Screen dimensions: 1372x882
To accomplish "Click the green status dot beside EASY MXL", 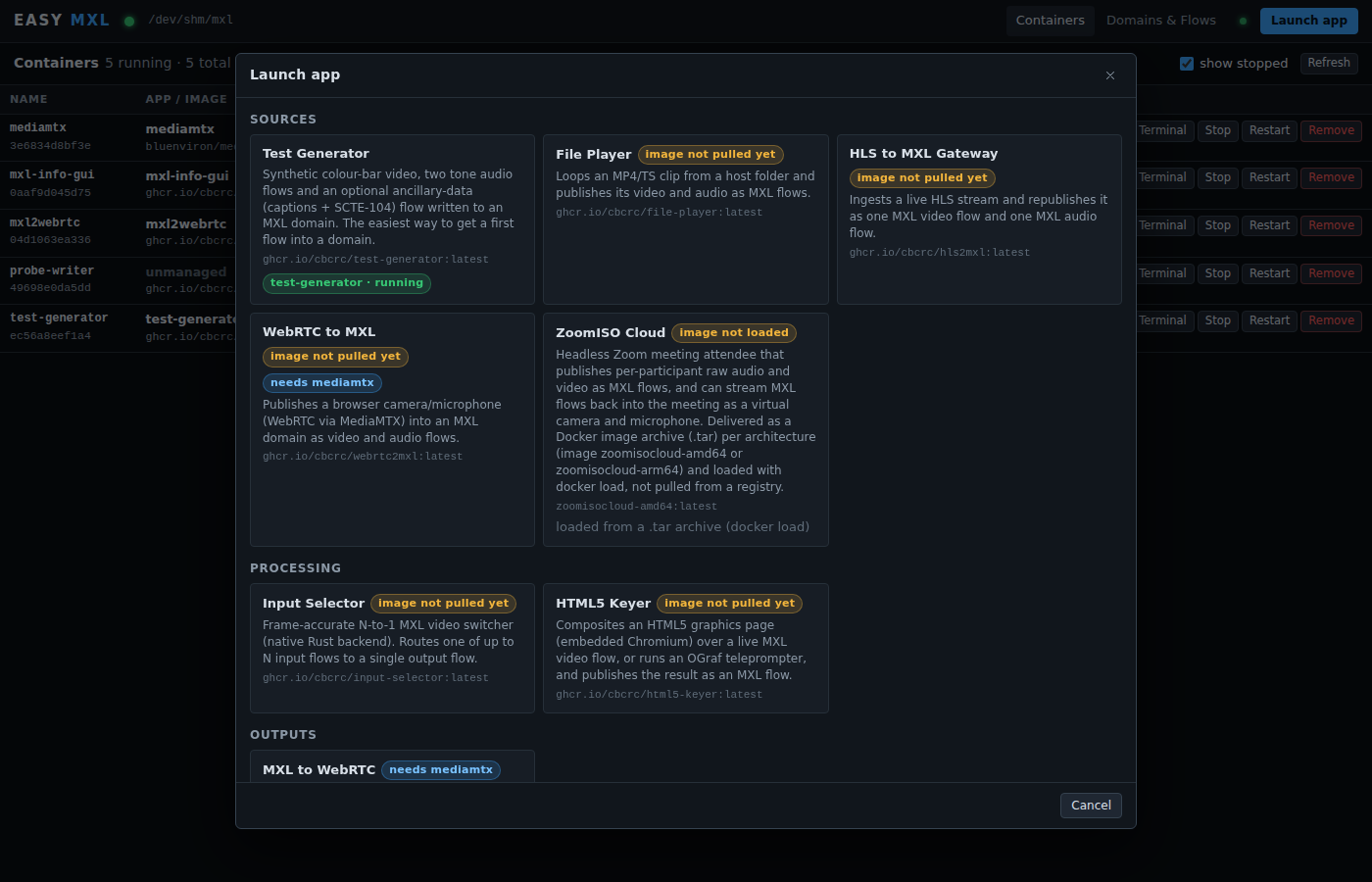I will click(x=129, y=21).
